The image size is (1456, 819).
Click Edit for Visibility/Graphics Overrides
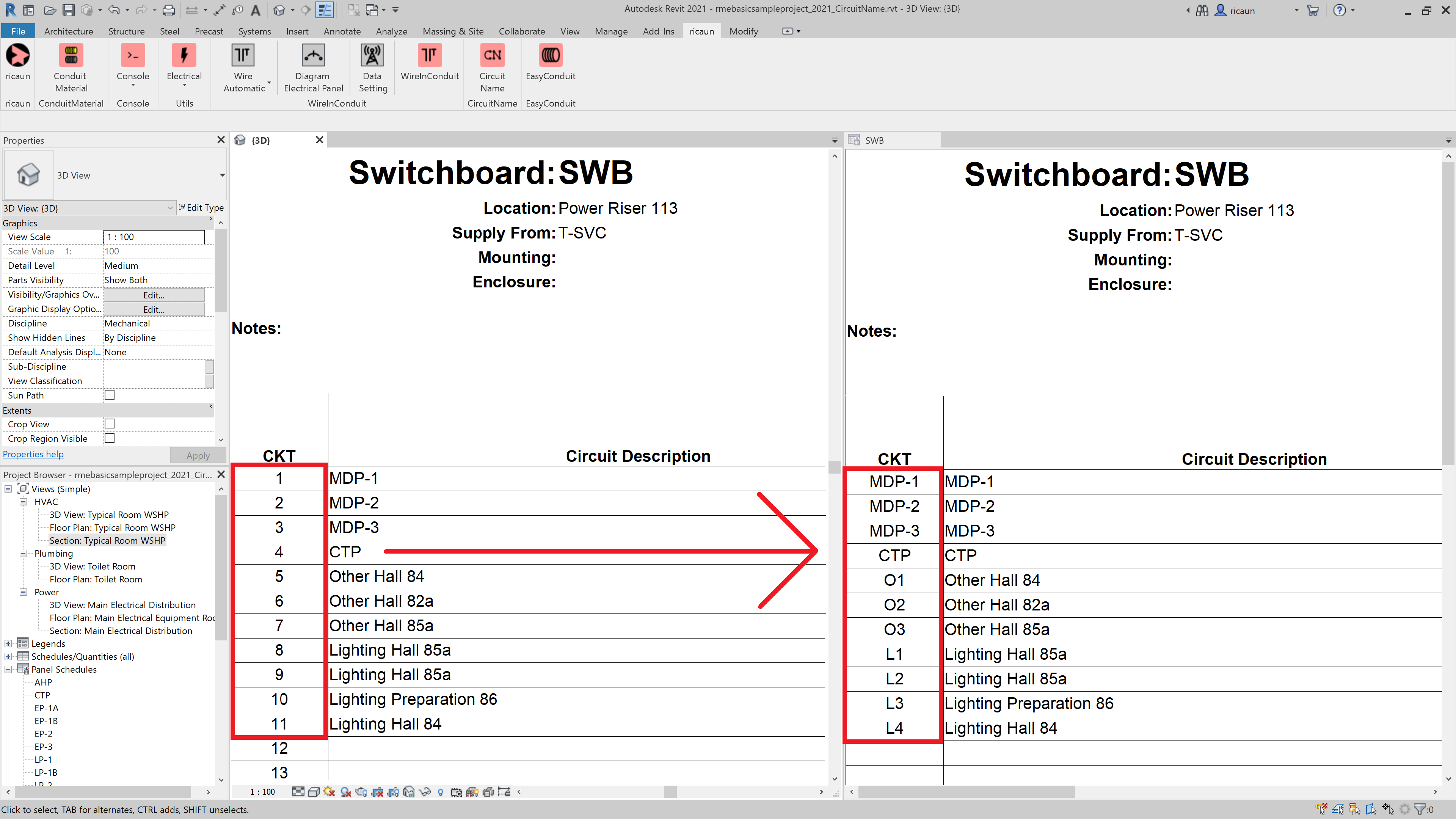point(153,295)
